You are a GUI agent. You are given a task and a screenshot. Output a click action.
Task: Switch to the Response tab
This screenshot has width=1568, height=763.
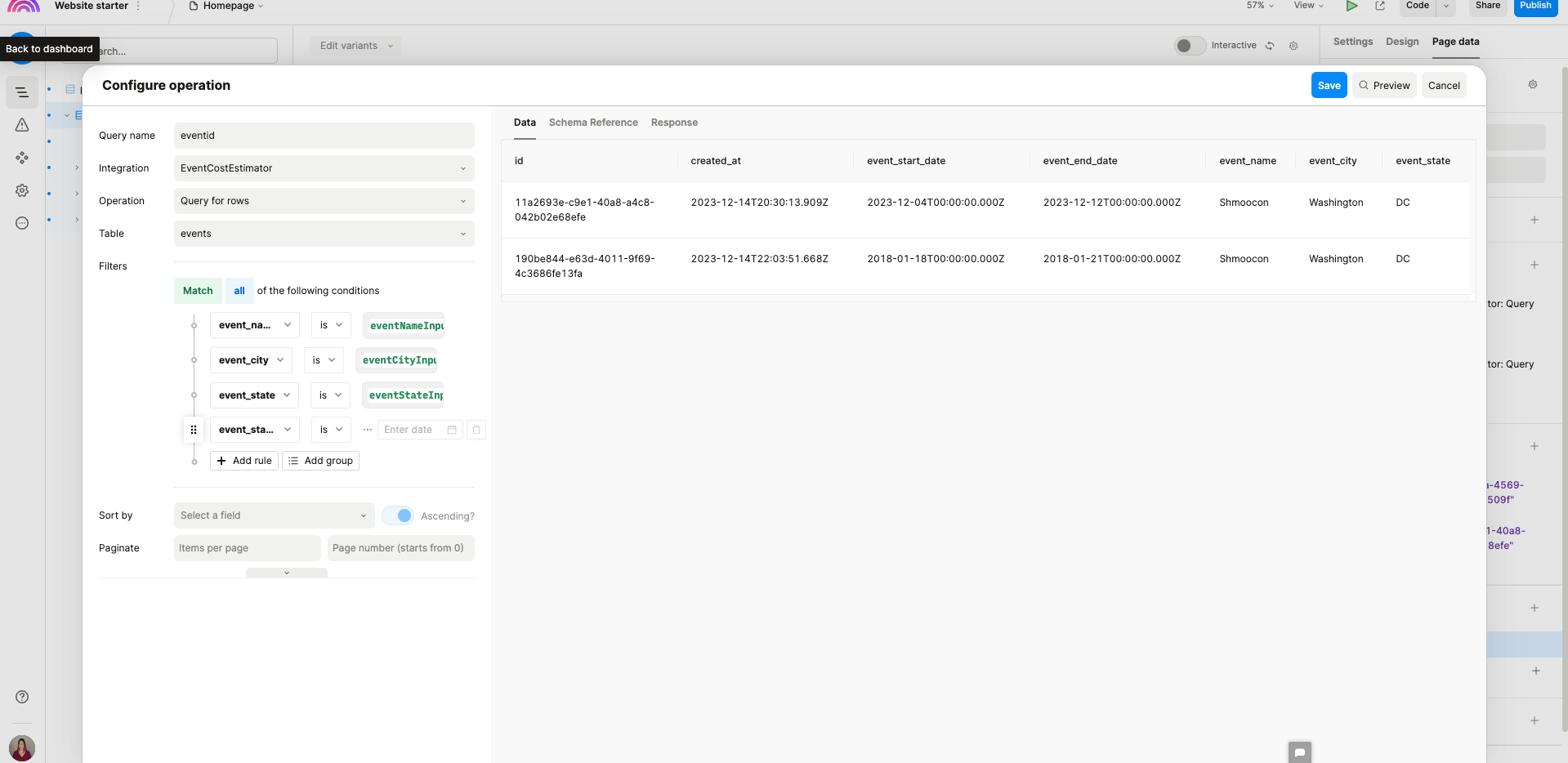click(674, 123)
